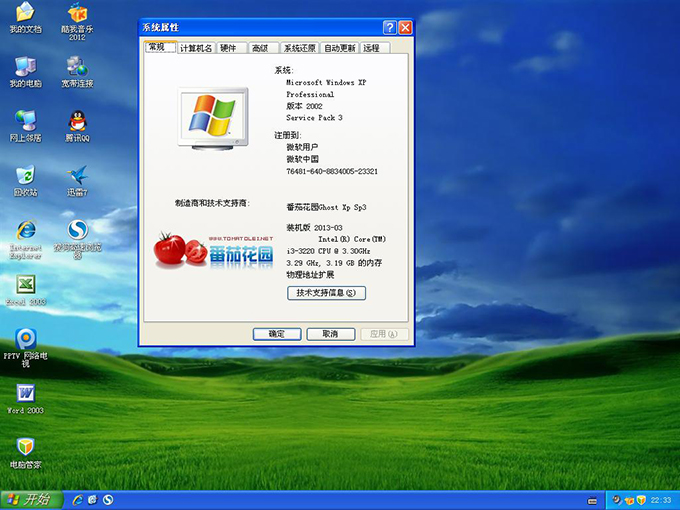The height and width of the screenshot is (510, 680).
Task: Open 腾讯QQ desktop icon
Action: [77, 121]
